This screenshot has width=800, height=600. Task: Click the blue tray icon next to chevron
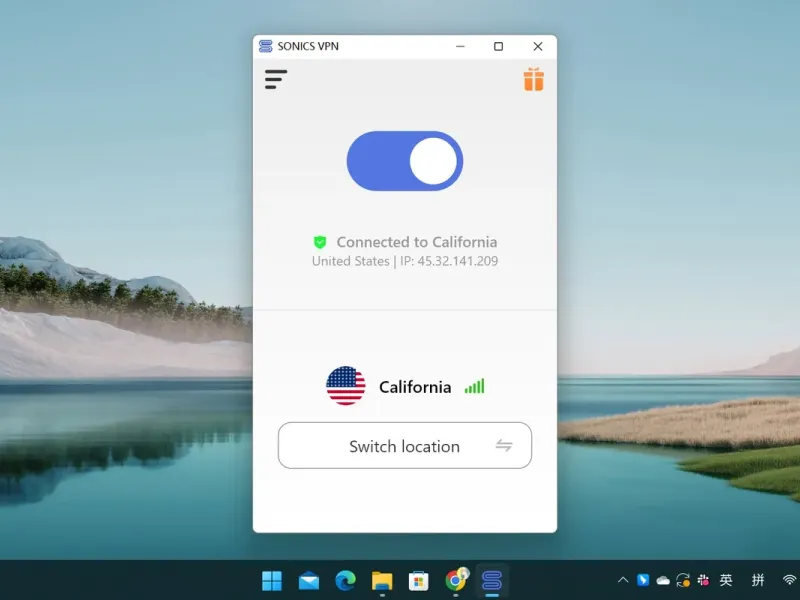click(x=643, y=580)
